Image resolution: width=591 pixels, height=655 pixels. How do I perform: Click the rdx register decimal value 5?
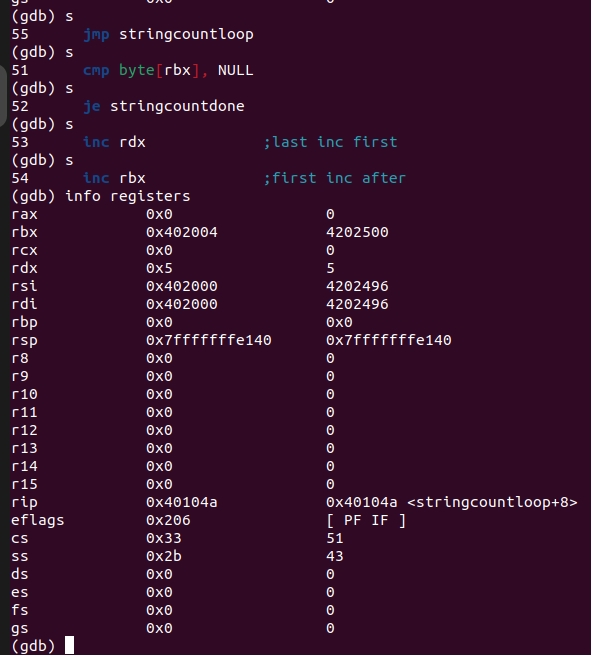(x=330, y=268)
